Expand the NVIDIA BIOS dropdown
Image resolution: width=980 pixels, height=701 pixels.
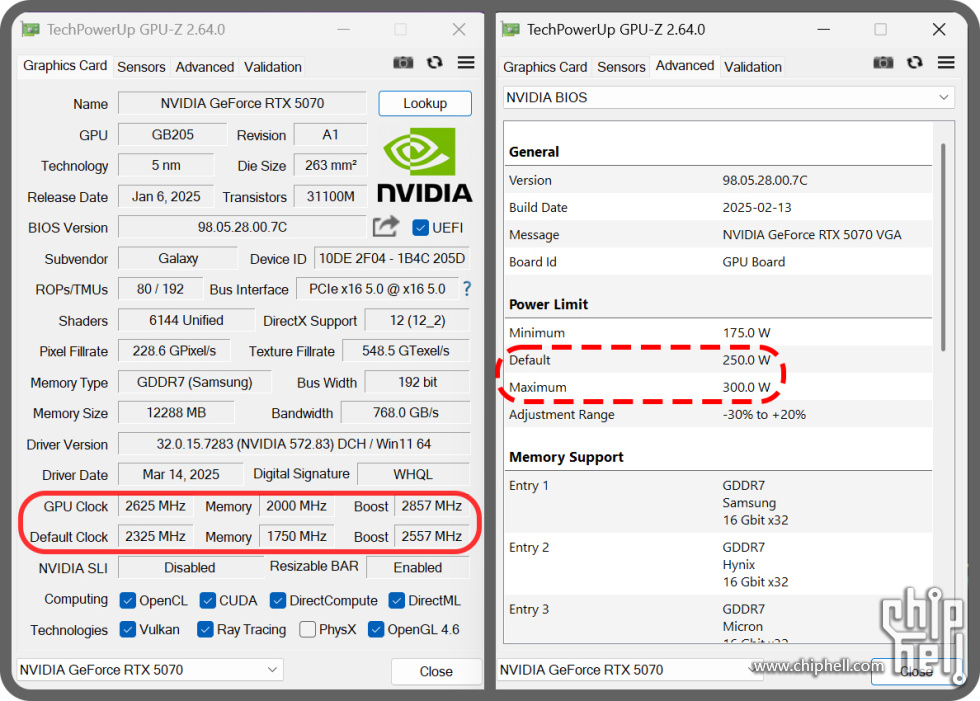(729, 97)
